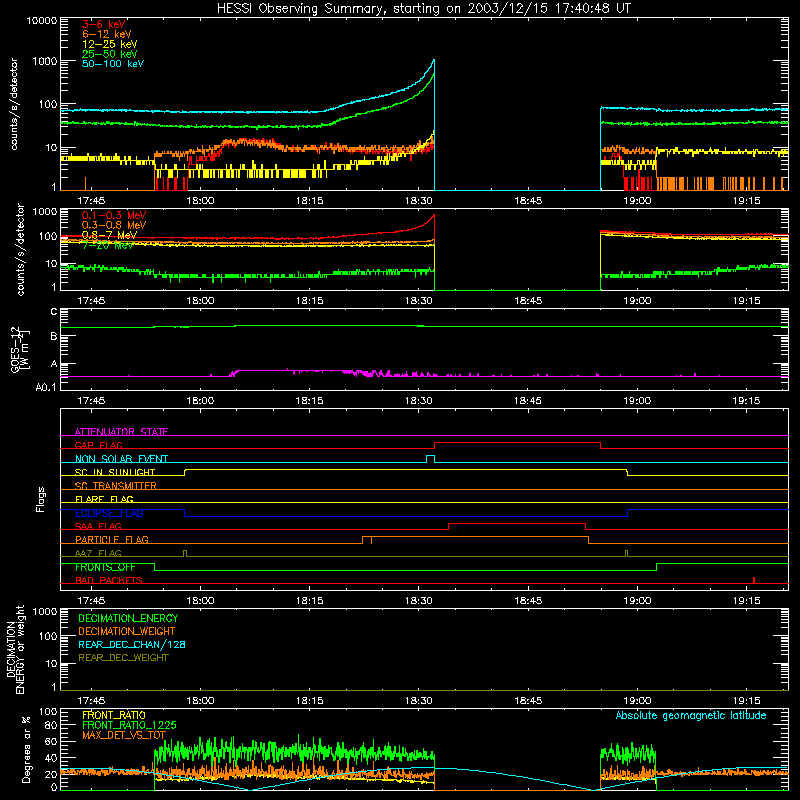Click the cyan NON_SOLAR_EVENT pulse near 18:30
800x800 pixels.
(430, 459)
